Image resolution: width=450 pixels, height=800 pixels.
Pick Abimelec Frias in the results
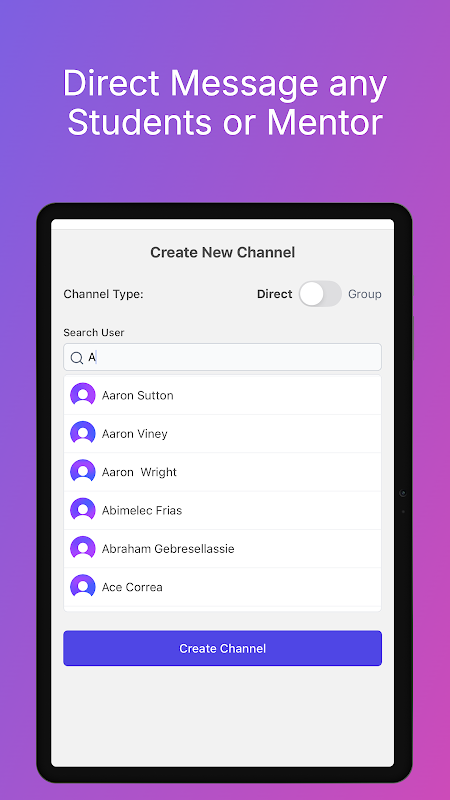222,510
